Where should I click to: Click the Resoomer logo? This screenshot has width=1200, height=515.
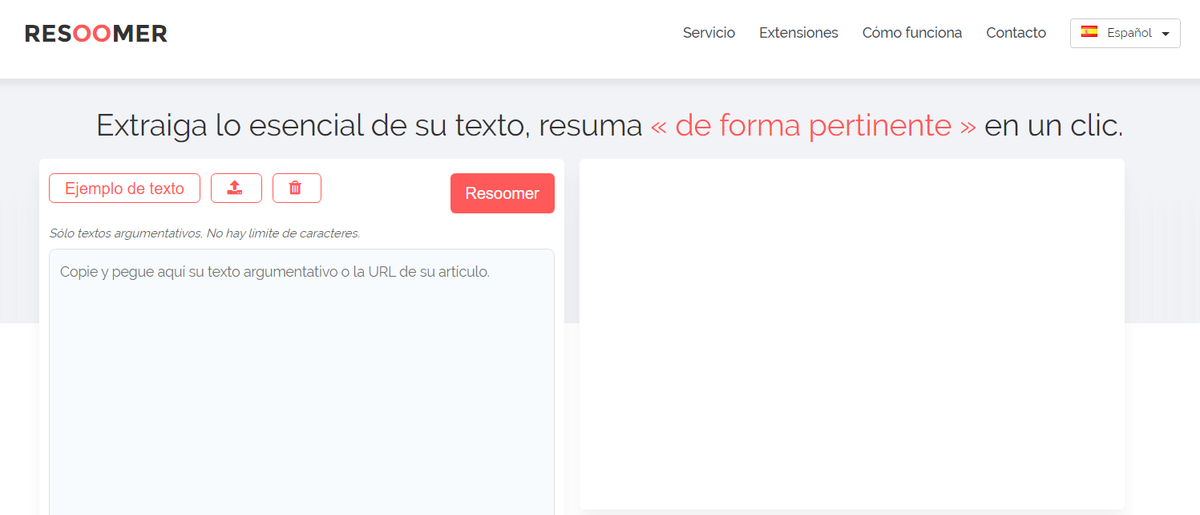coord(96,33)
